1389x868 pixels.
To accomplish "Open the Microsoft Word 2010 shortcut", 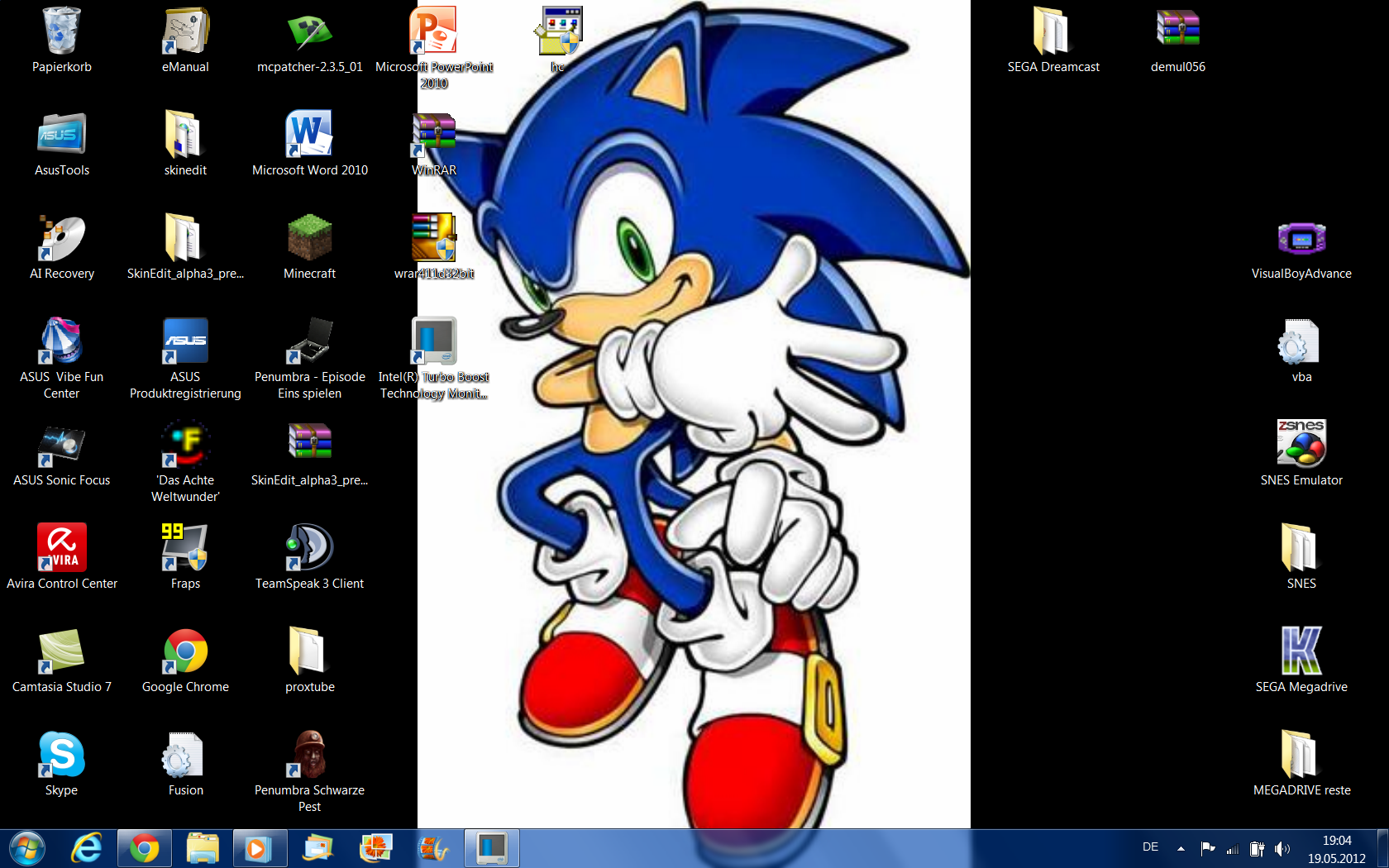I will tap(309, 135).
